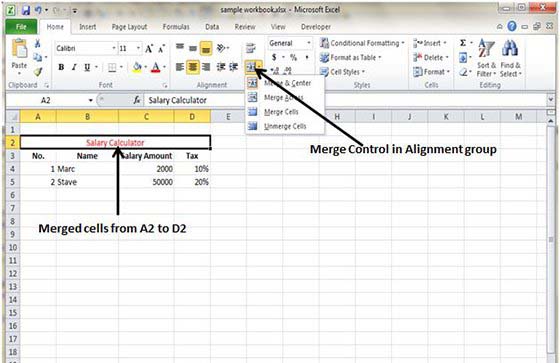Click the Orientation text angle icon
This screenshot has width=560, height=363.
tap(221, 48)
